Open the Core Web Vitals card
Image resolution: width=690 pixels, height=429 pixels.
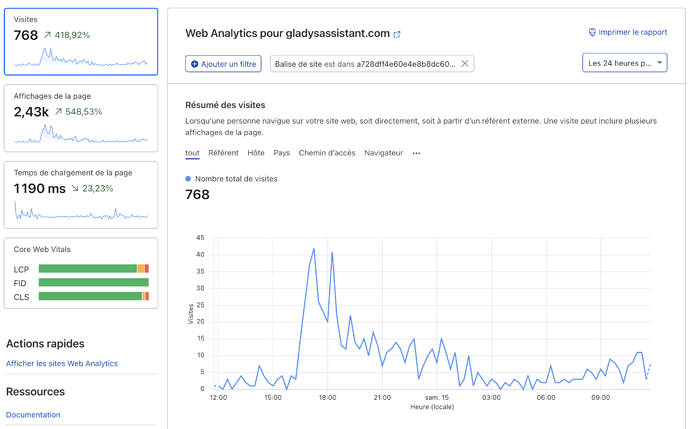[x=81, y=273]
